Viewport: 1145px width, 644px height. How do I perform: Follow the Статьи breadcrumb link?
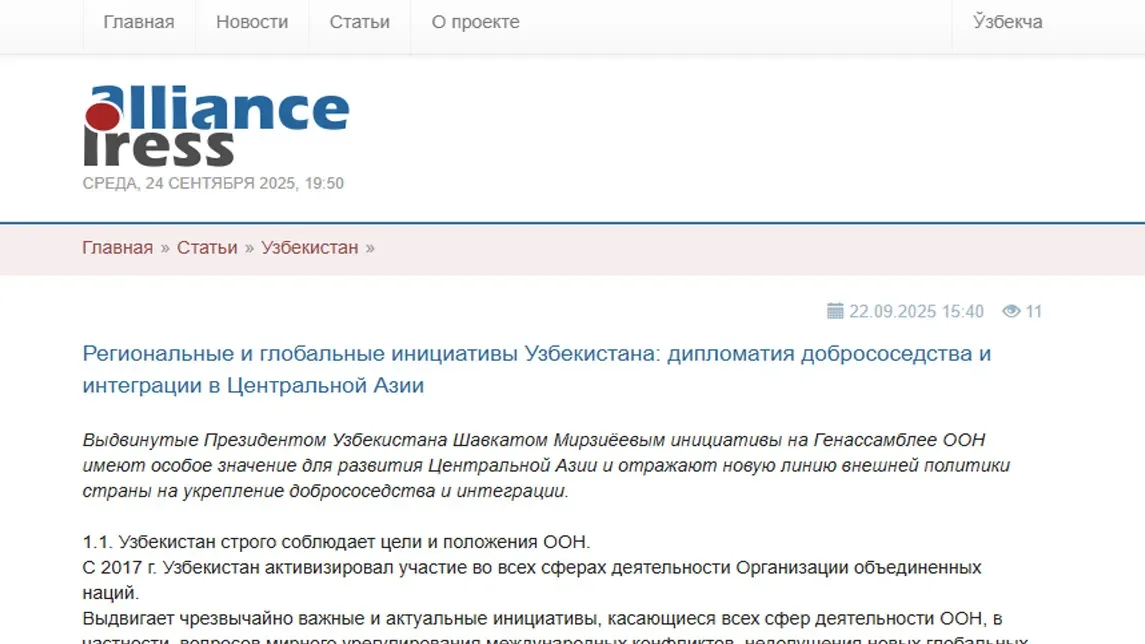pos(207,248)
